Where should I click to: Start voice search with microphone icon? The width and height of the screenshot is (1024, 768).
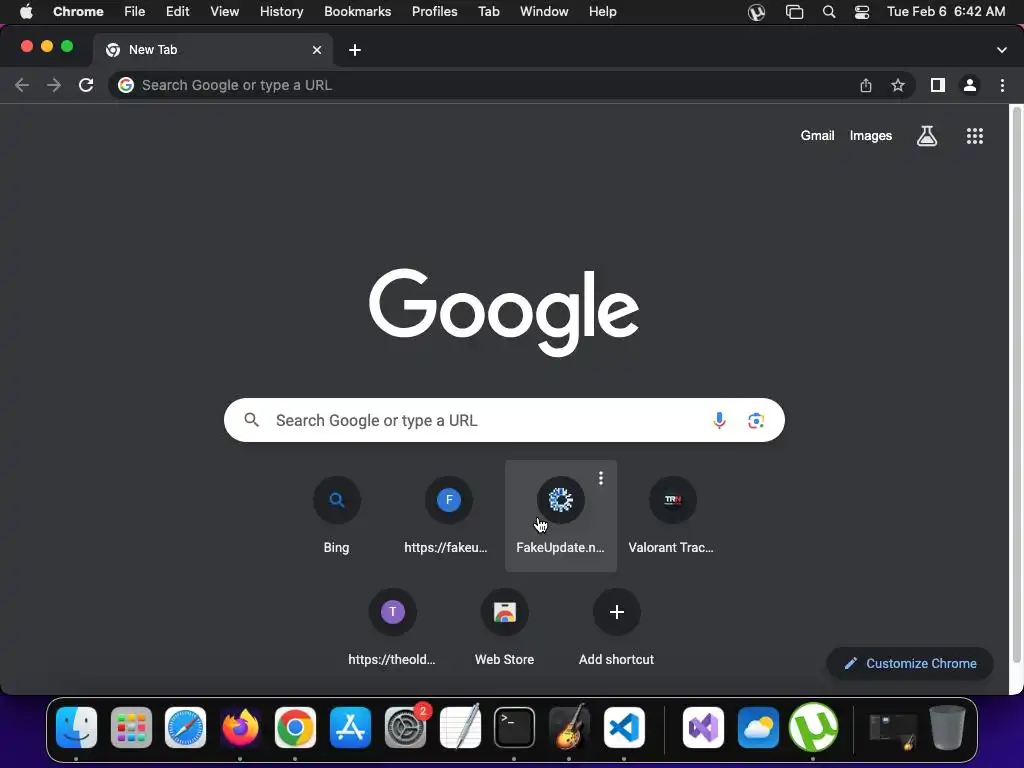point(719,421)
